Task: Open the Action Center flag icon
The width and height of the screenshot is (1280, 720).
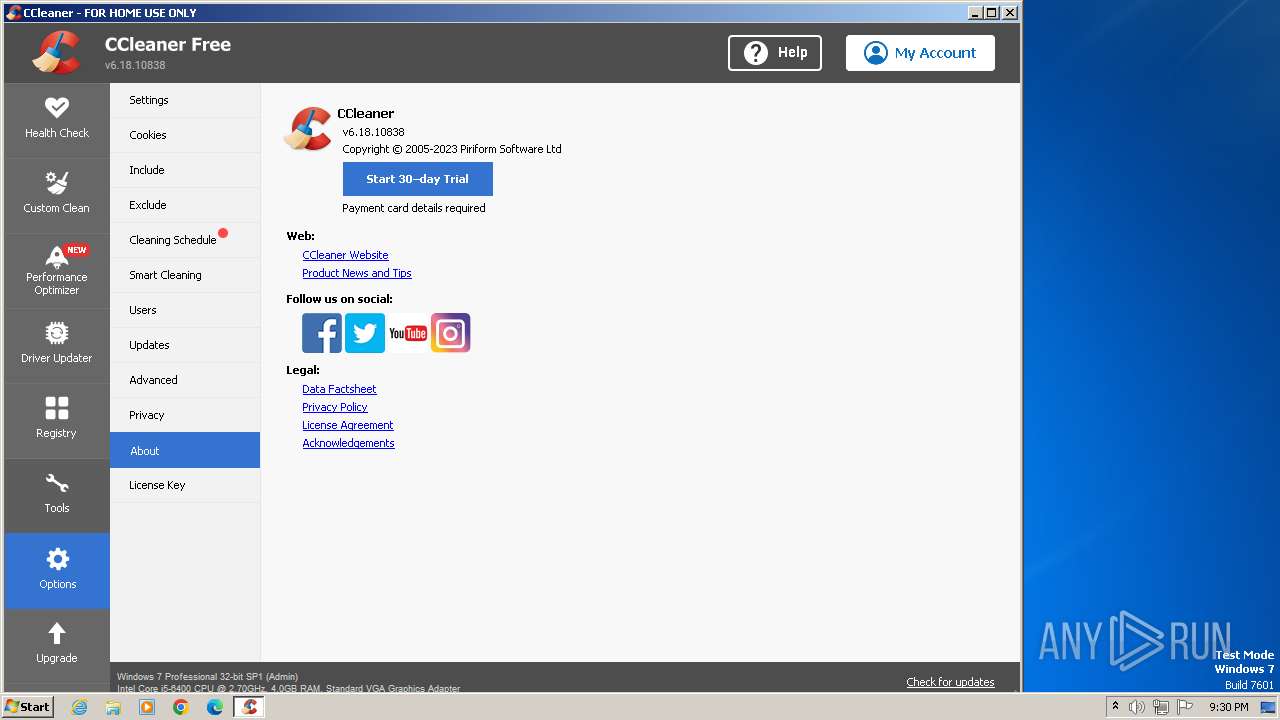Action: click(x=1185, y=707)
